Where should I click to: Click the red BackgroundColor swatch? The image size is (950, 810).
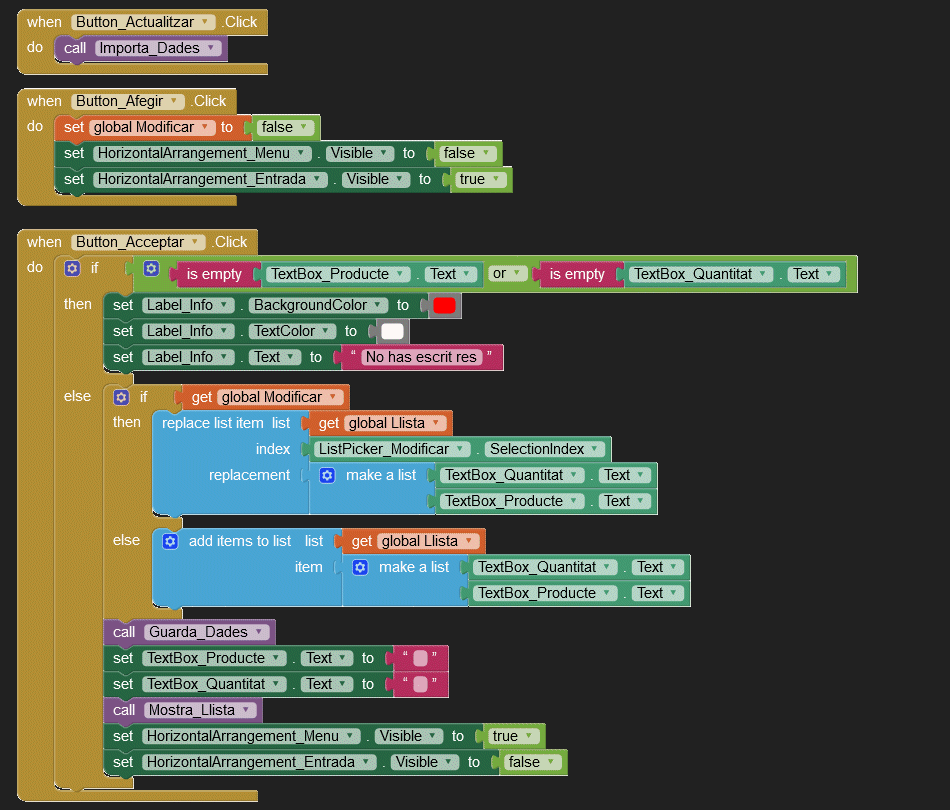pyautogui.click(x=444, y=305)
